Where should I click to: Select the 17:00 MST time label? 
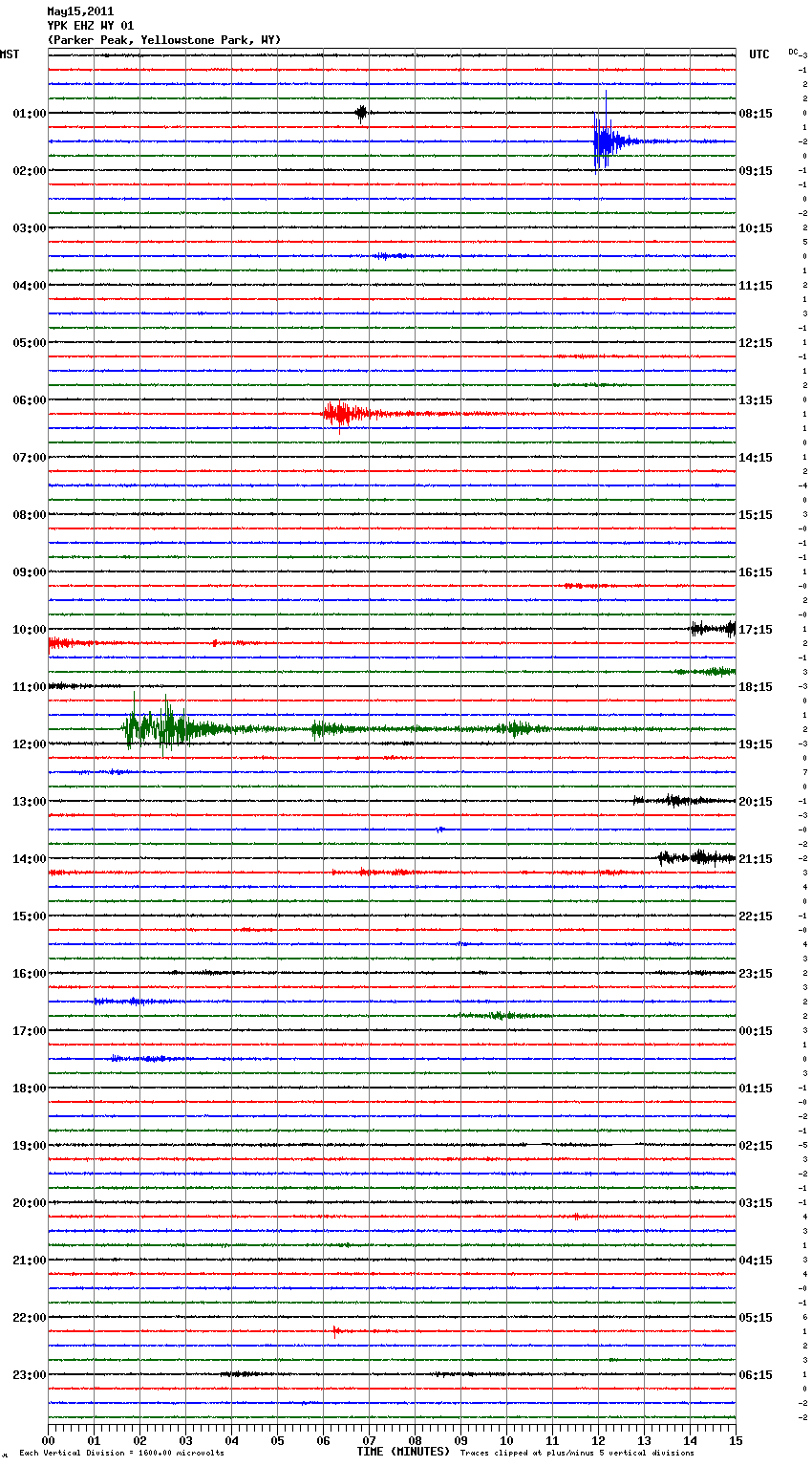tap(30, 1031)
